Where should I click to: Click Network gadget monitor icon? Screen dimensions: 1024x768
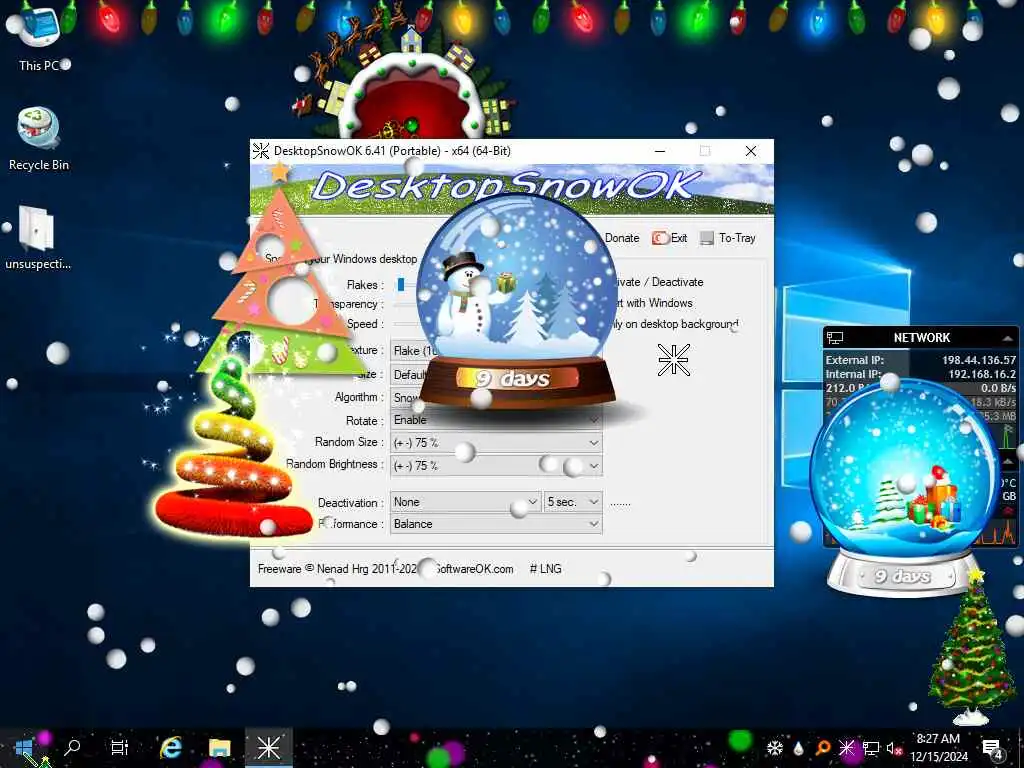[835, 338]
